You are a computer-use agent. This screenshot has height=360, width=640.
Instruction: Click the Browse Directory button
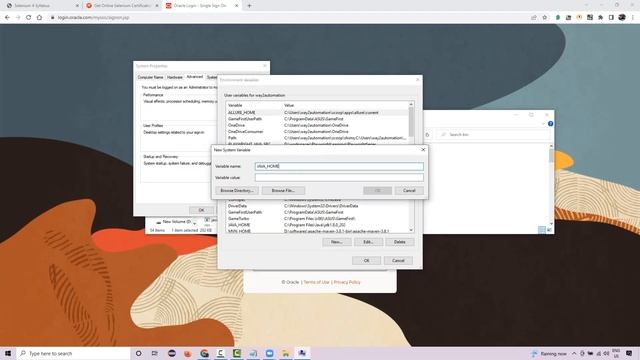(237, 191)
